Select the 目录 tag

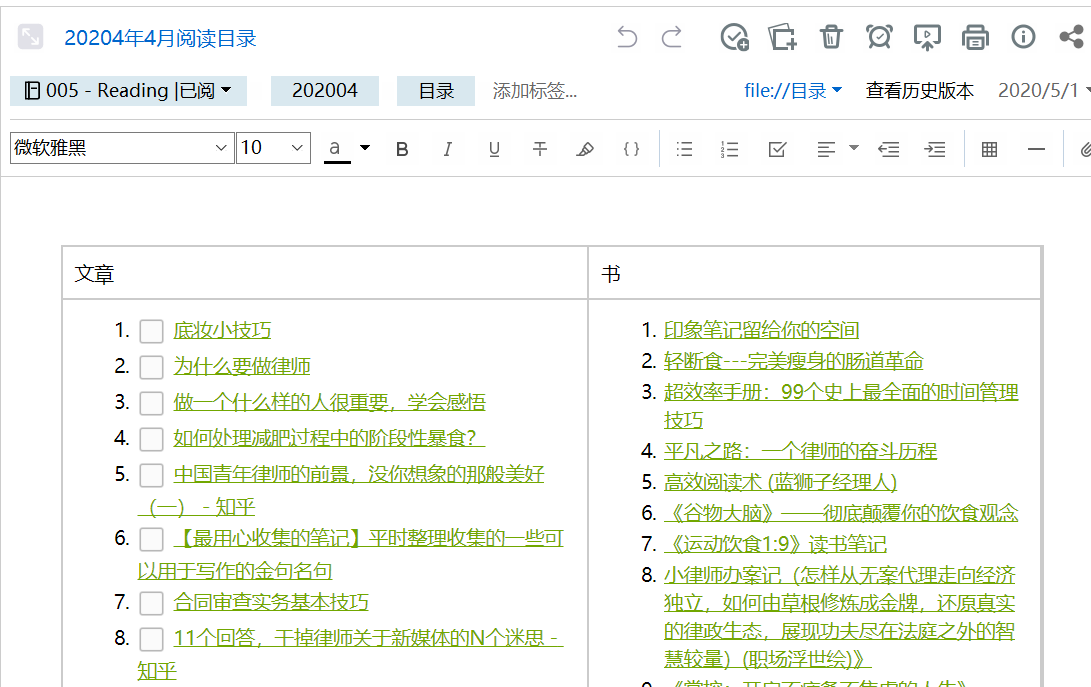point(436,91)
